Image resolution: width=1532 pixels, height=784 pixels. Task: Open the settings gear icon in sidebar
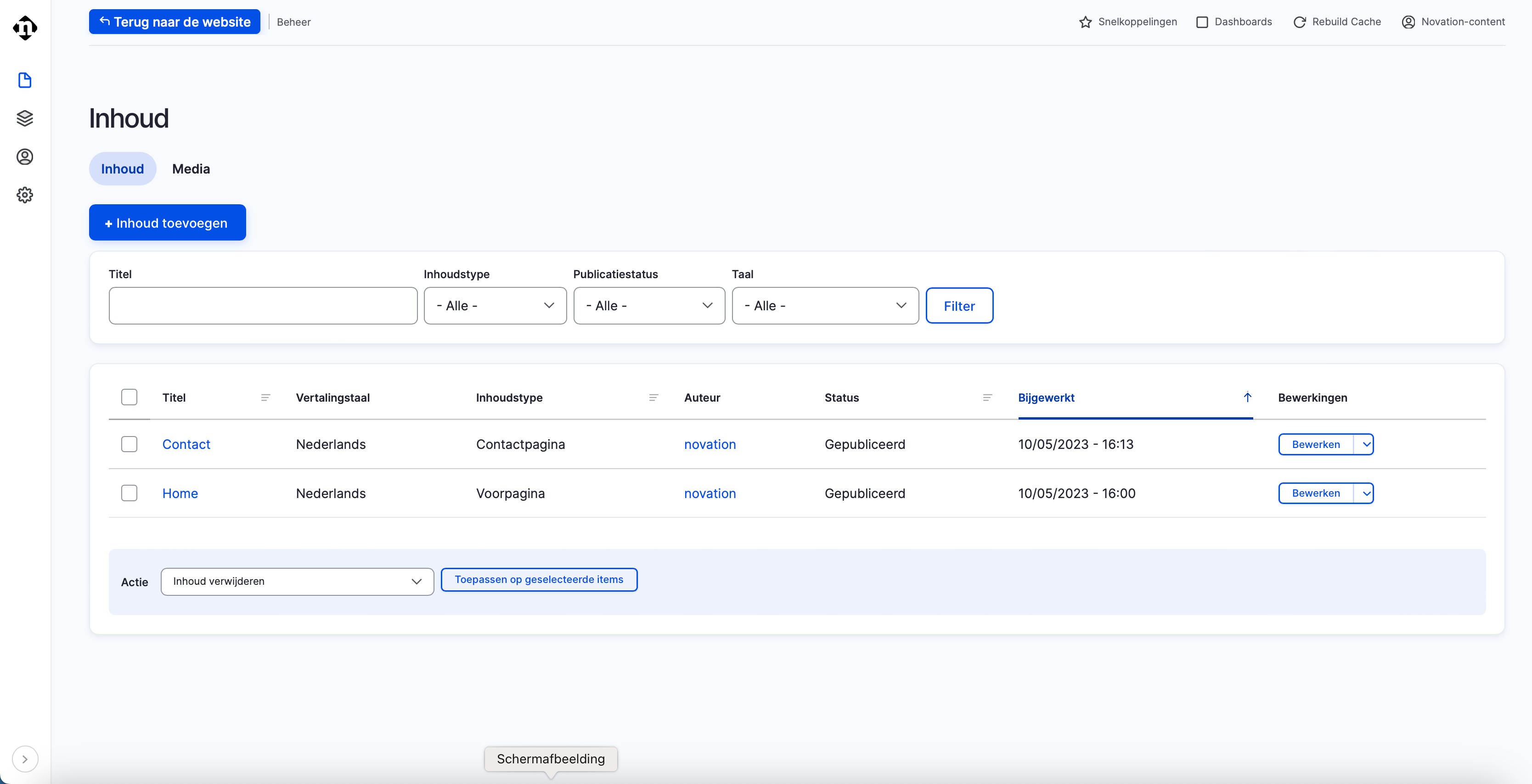(24, 195)
